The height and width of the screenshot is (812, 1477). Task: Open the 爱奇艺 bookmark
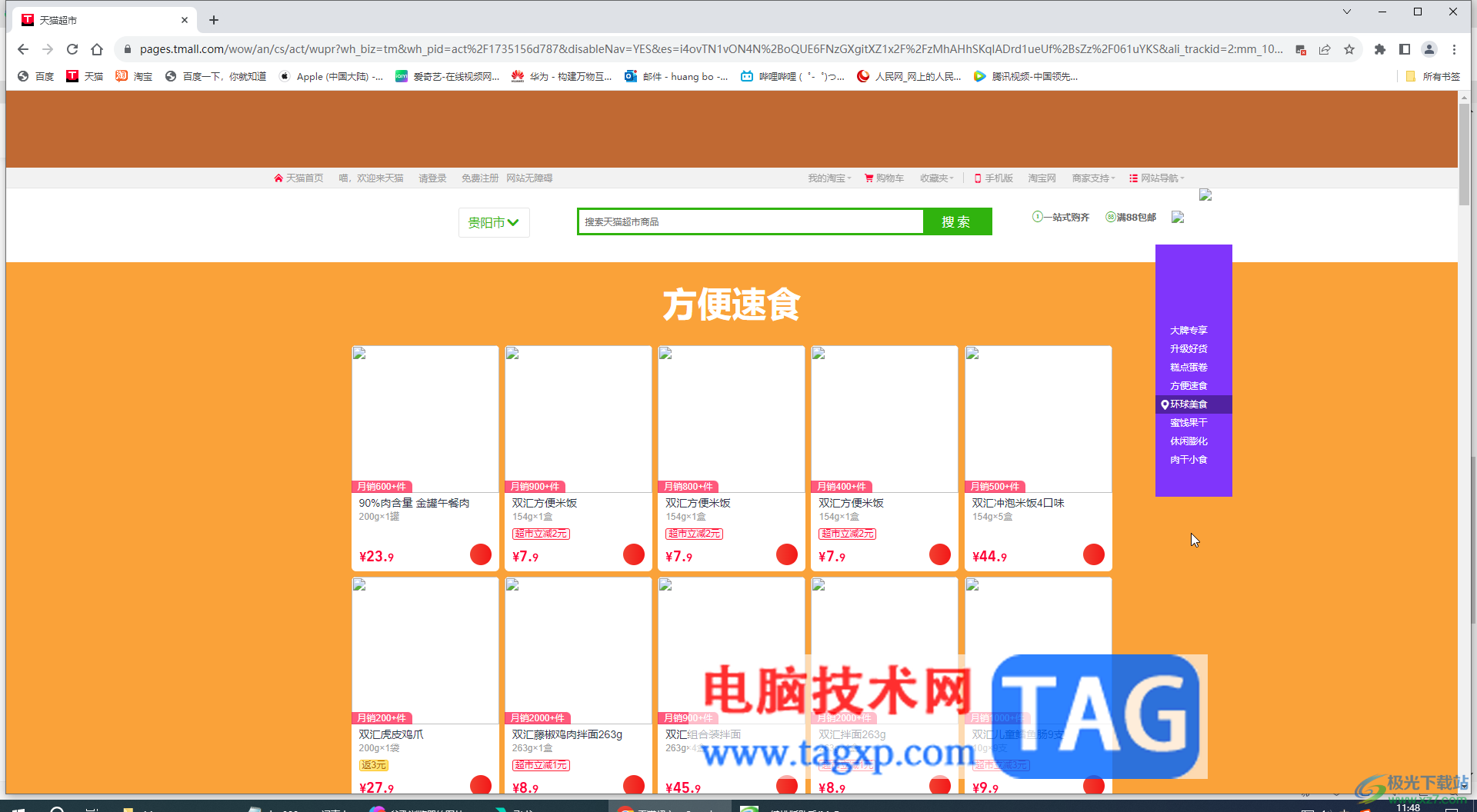(448, 76)
